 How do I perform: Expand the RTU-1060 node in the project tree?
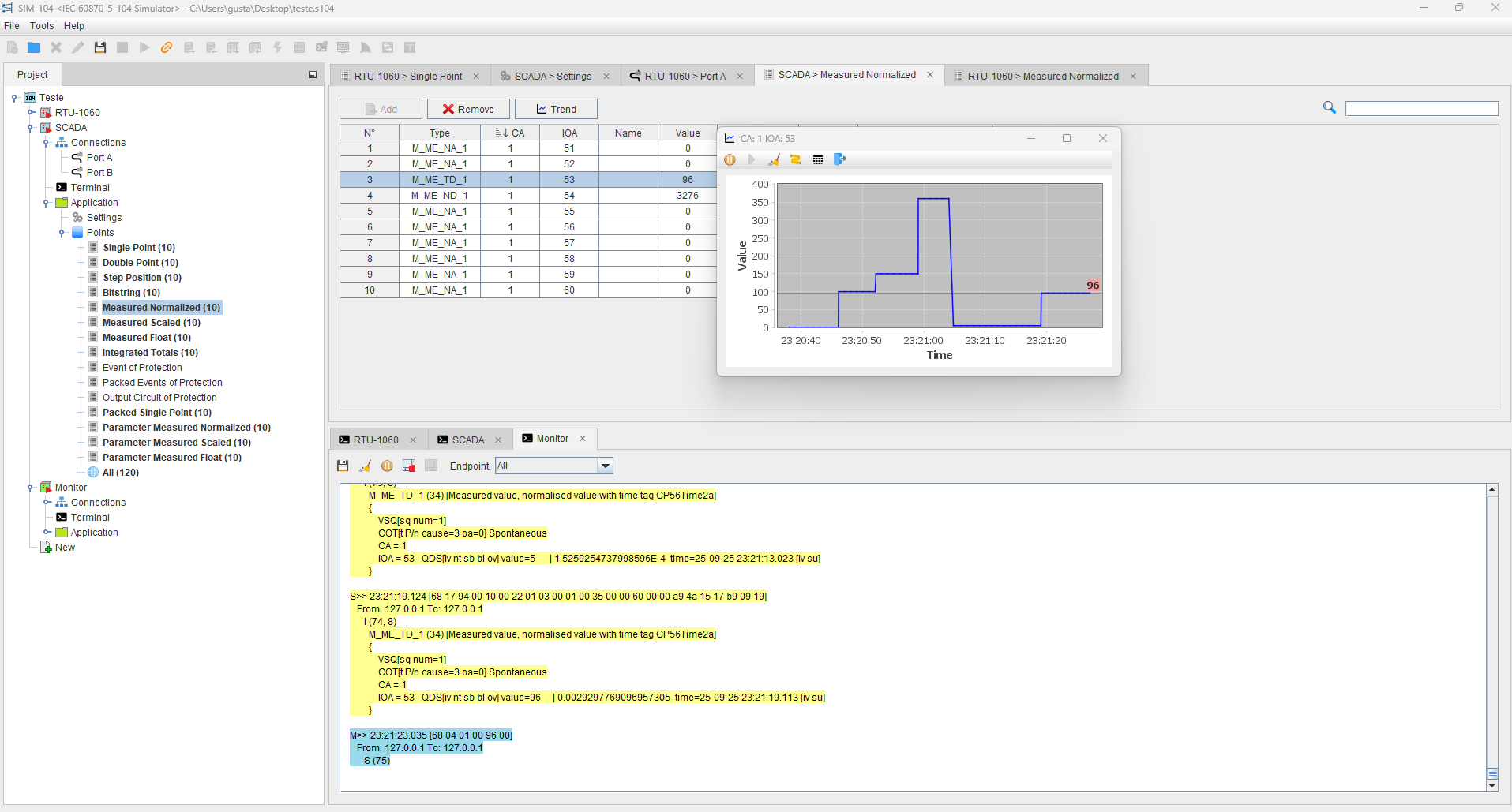(31, 113)
